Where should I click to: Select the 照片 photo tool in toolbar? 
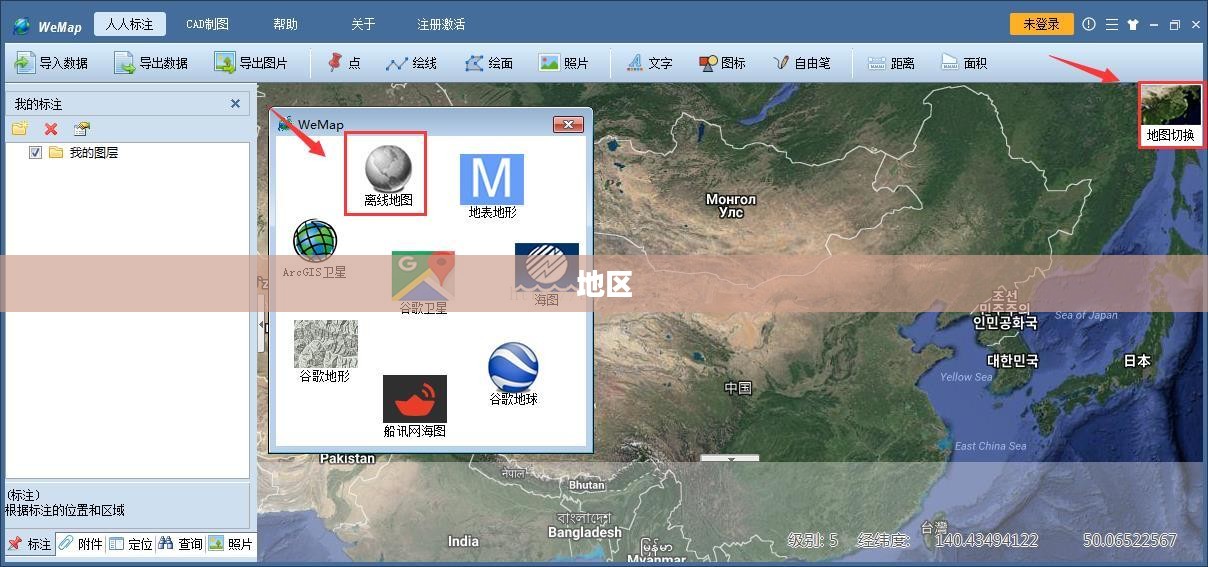click(564, 63)
